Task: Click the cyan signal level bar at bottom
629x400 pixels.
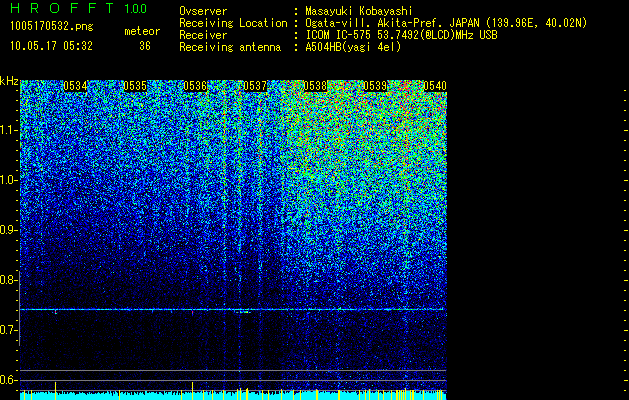Action: pyautogui.click(x=233, y=396)
